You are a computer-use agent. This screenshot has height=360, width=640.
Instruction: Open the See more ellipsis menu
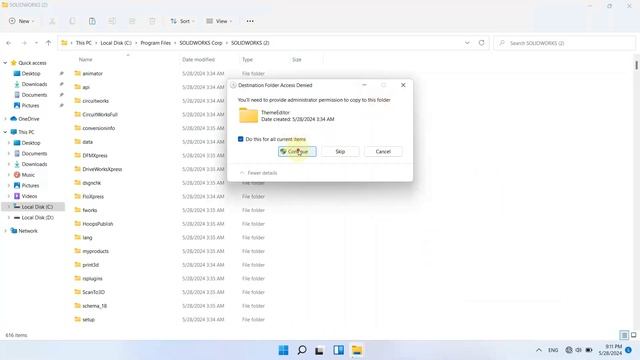tap(250, 21)
